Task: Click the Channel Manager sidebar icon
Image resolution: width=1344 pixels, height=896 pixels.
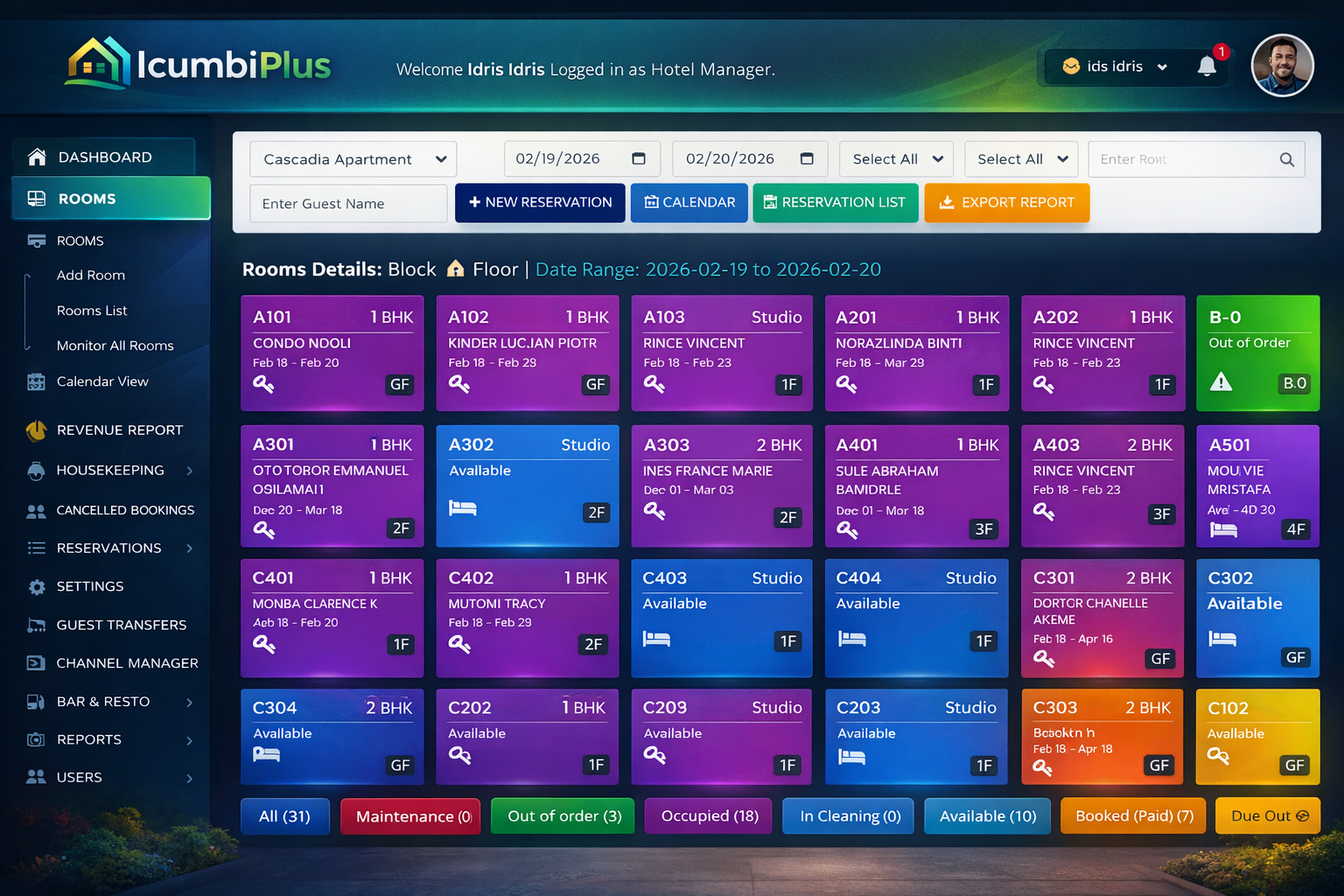Action: pyautogui.click(x=36, y=662)
